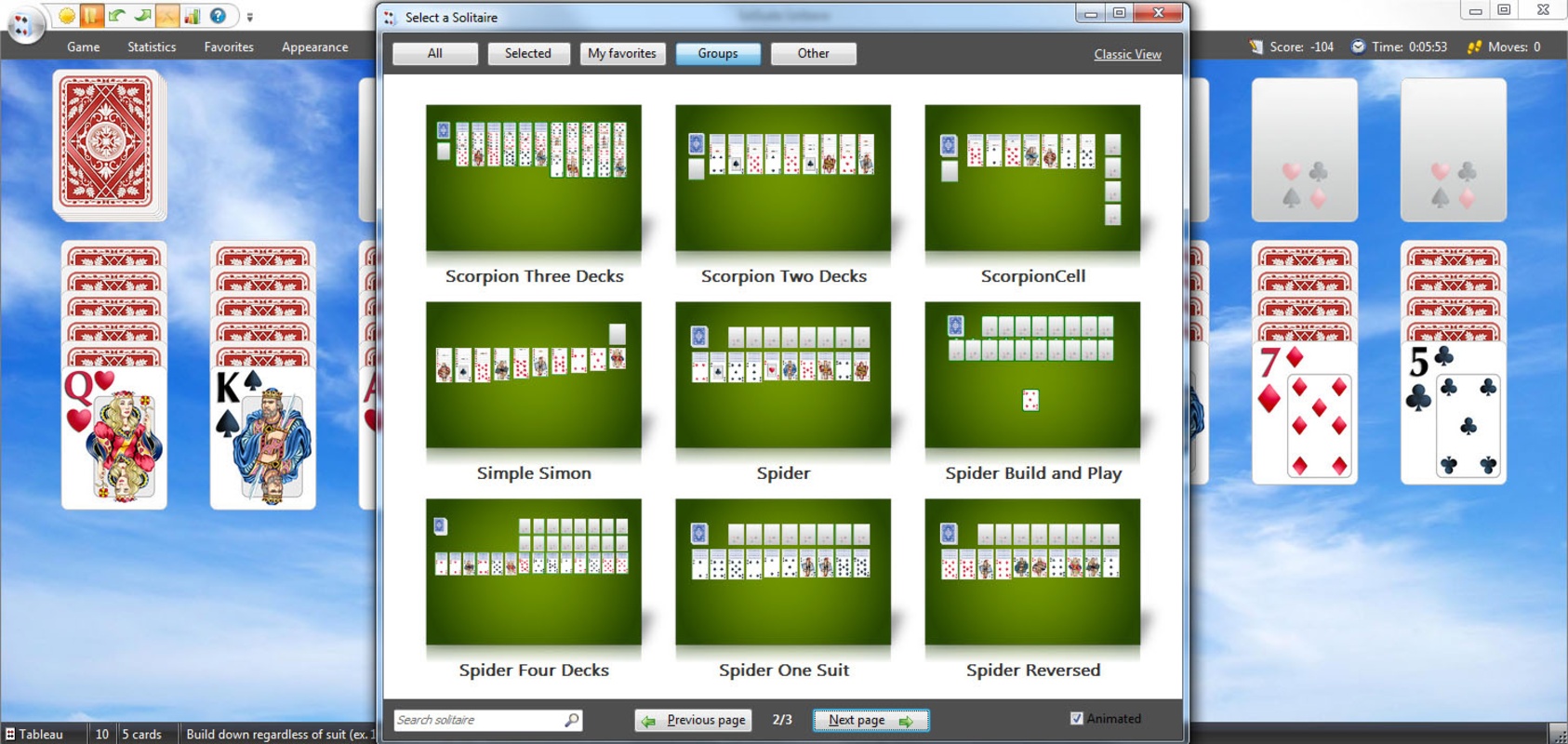
Task: Click the red stock deck in main window
Action: click(109, 145)
